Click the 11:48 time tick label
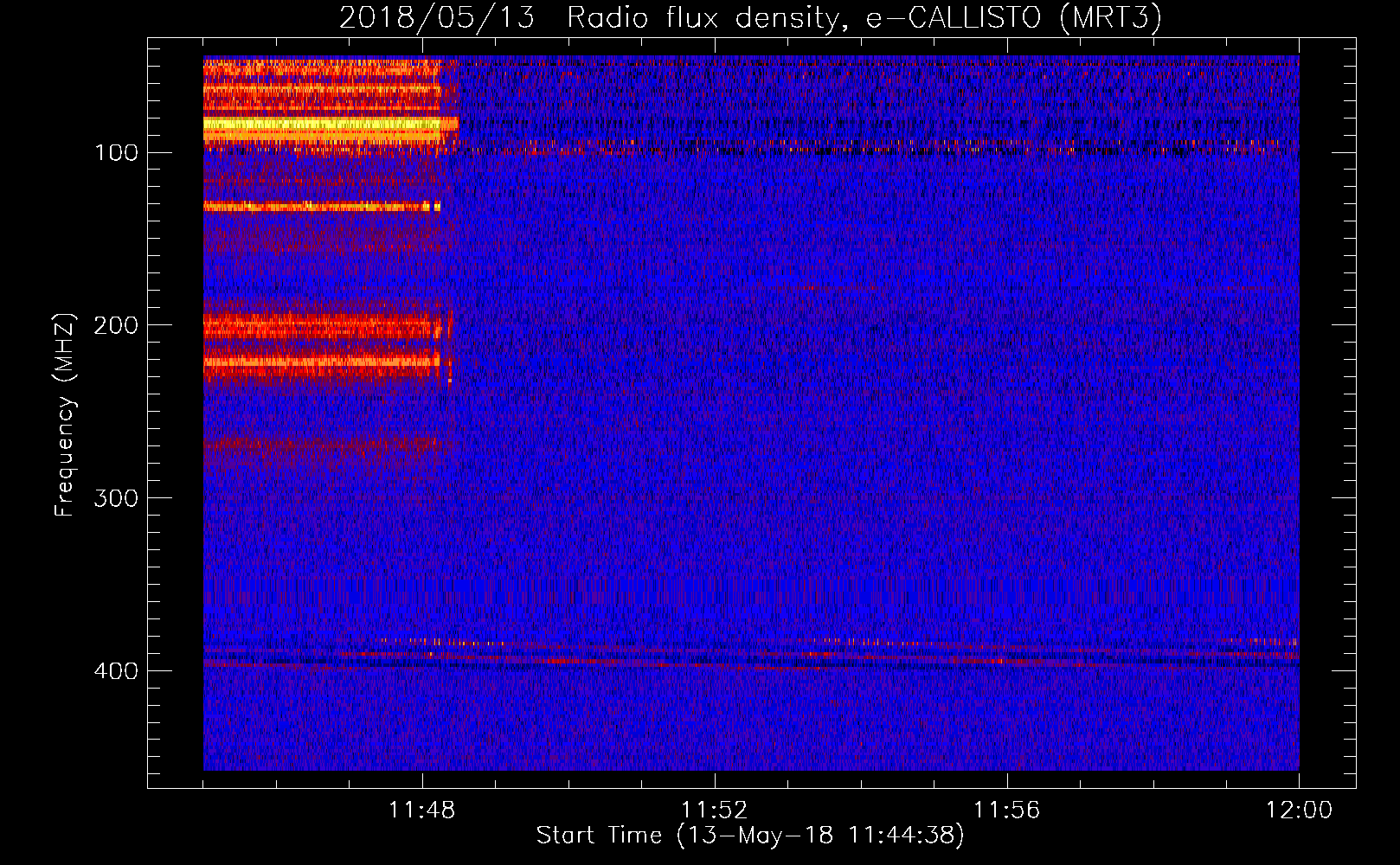This screenshot has width=1400, height=865. [422, 811]
